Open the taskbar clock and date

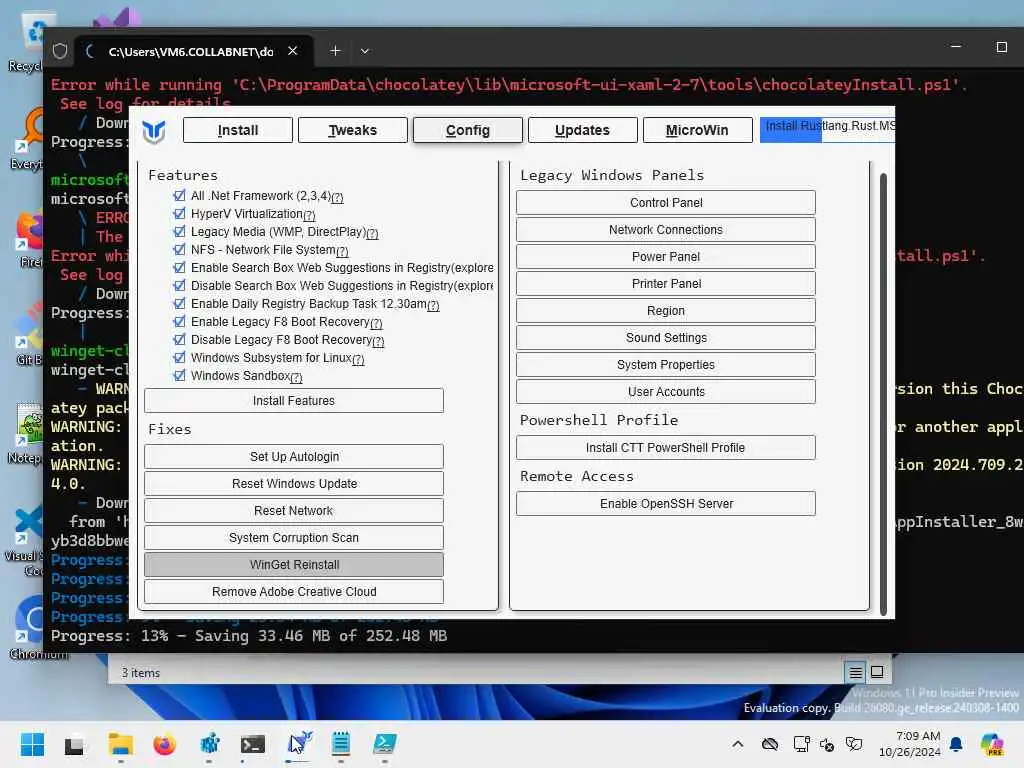[x=910, y=744]
